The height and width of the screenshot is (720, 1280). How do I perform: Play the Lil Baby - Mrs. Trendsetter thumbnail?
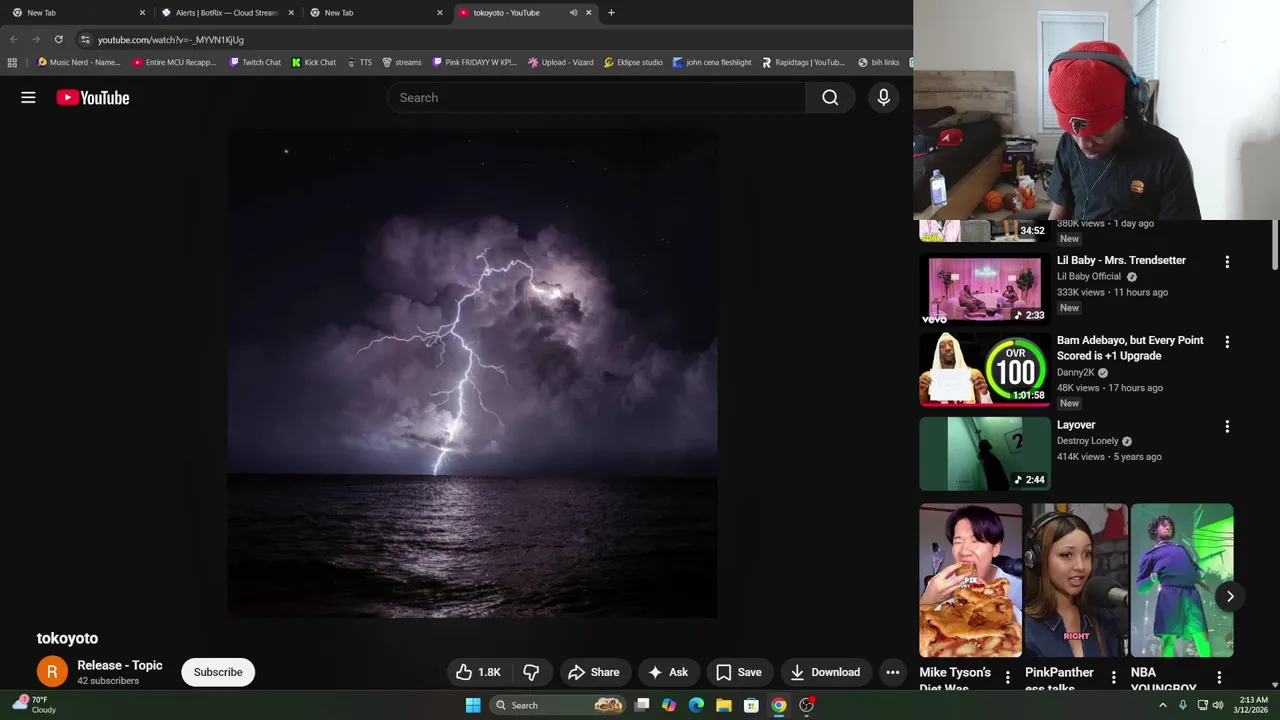pos(984,288)
